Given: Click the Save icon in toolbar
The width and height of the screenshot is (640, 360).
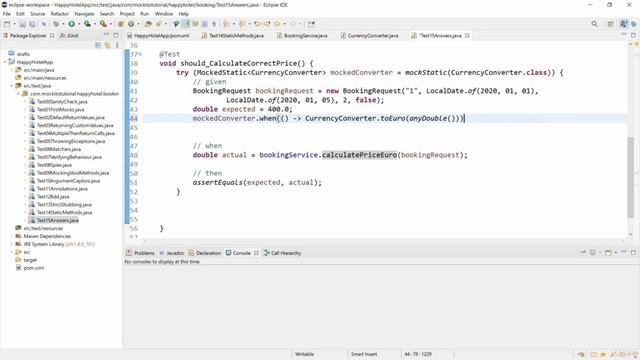Looking at the screenshot, I should 22,24.
